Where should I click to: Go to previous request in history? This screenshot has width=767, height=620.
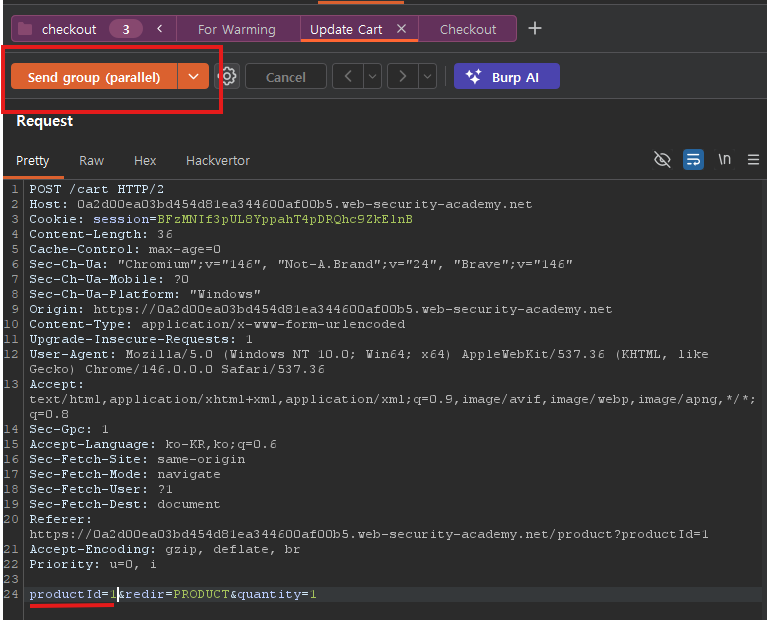(x=348, y=77)
